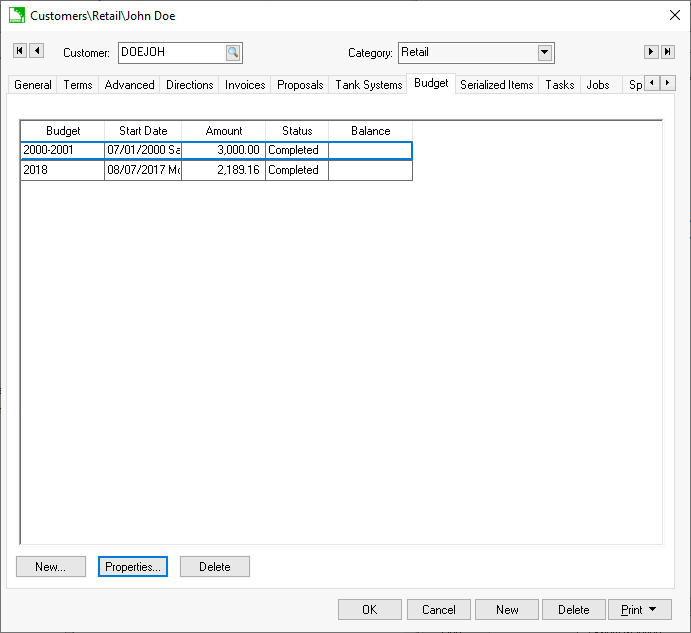The height and width of the screenshot is (633, 691).
Task: Select the Serialized Items tab
Action: pyautogui.click(x=496, y=85)
